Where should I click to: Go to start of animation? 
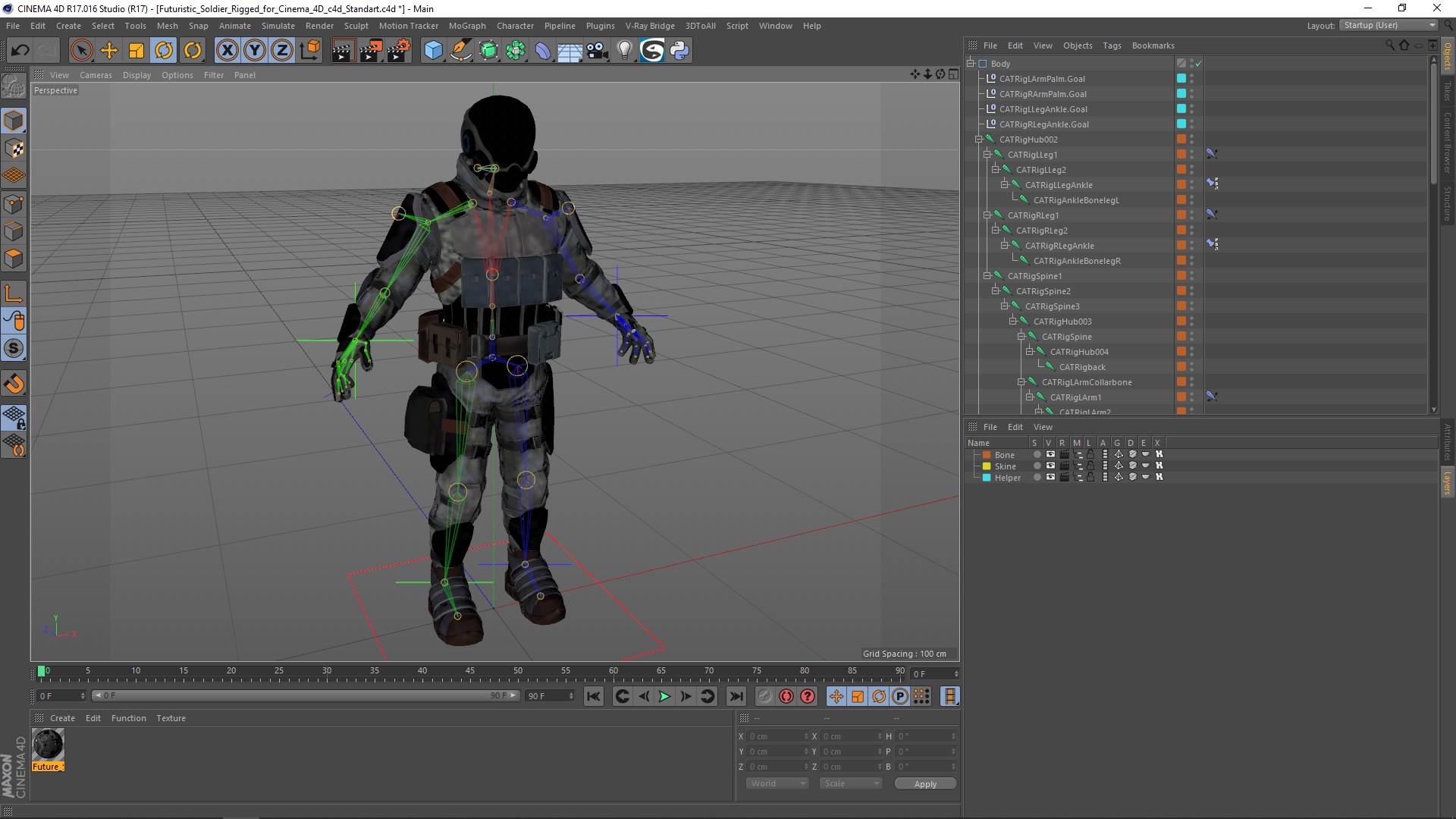tap(594, 696)
